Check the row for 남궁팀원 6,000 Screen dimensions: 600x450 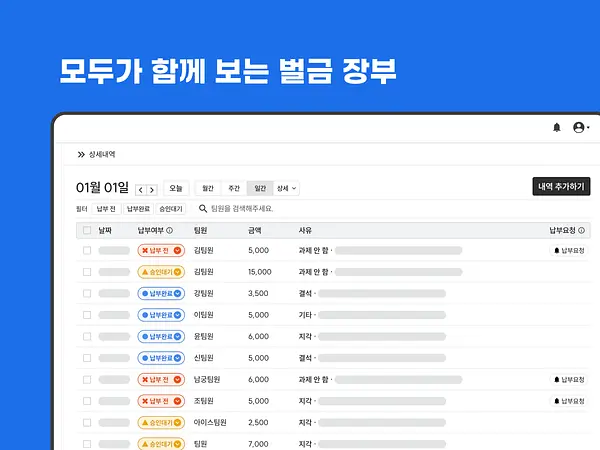click(x=87, y=380)
